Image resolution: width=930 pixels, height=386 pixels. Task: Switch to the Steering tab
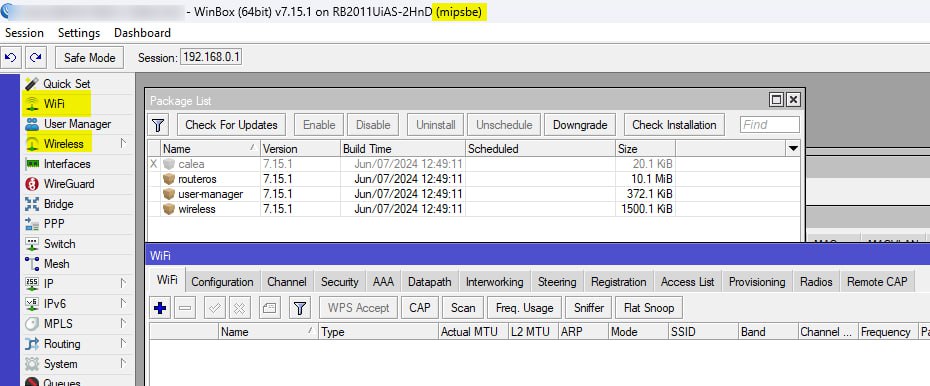(557, 282)
